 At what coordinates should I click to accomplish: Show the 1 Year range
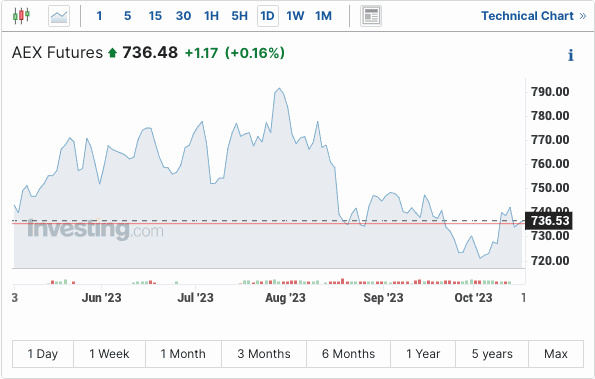[x=423, y=354]
